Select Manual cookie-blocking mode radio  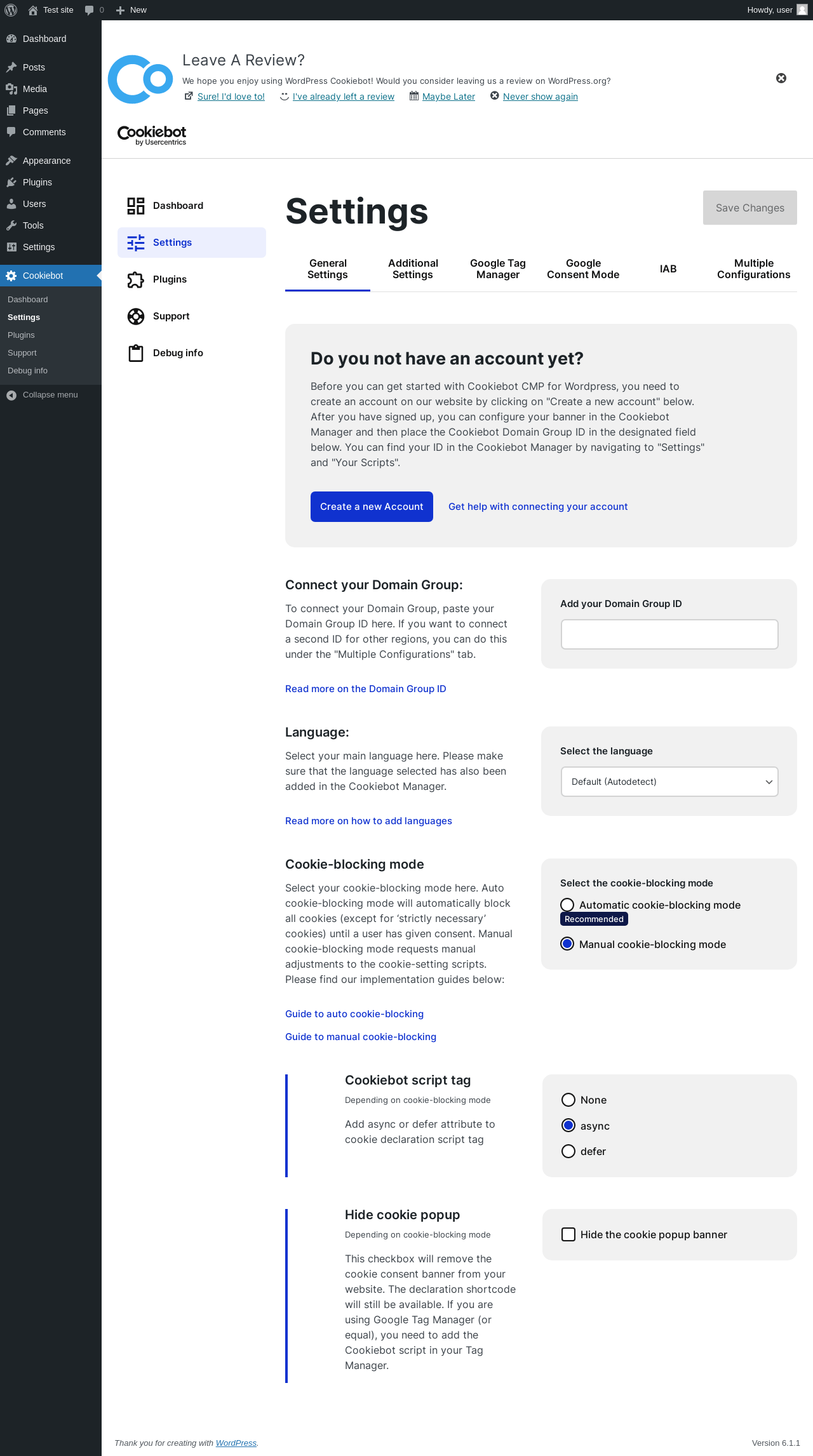coord(567,944)
